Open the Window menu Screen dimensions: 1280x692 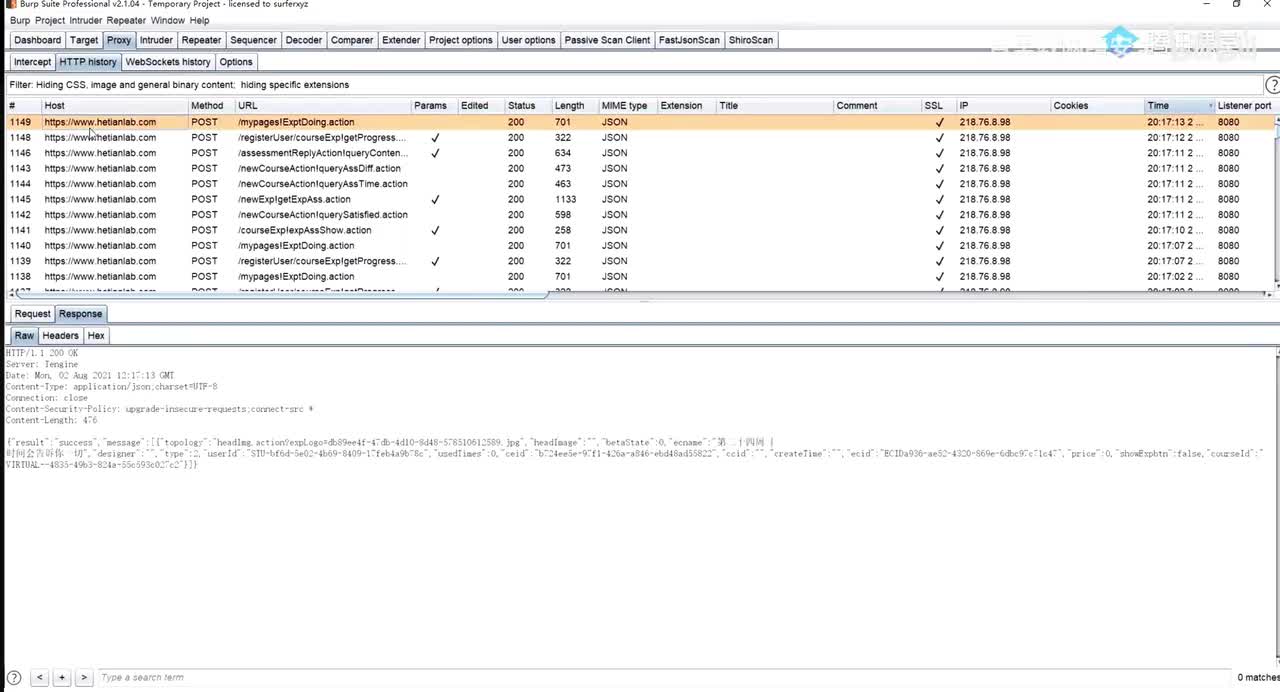[x=168, y=20]
